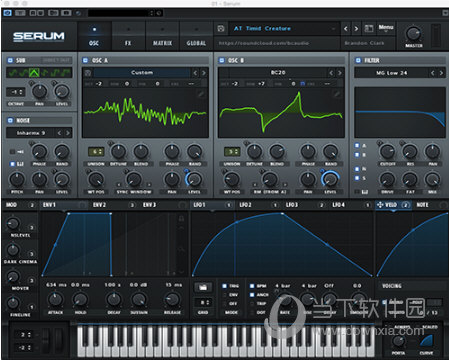
Task: Go to next preset arrow
Action: pyautogui.click(x=356, y=29)
